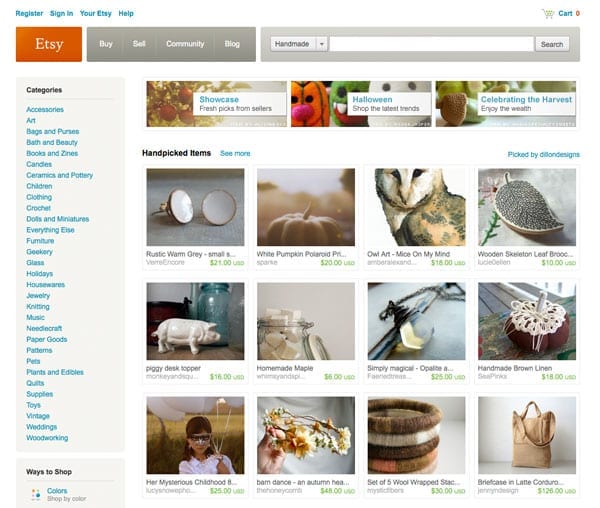
Task: Expand the Handmade search dropdown arrow
Action: click(321, 44)
